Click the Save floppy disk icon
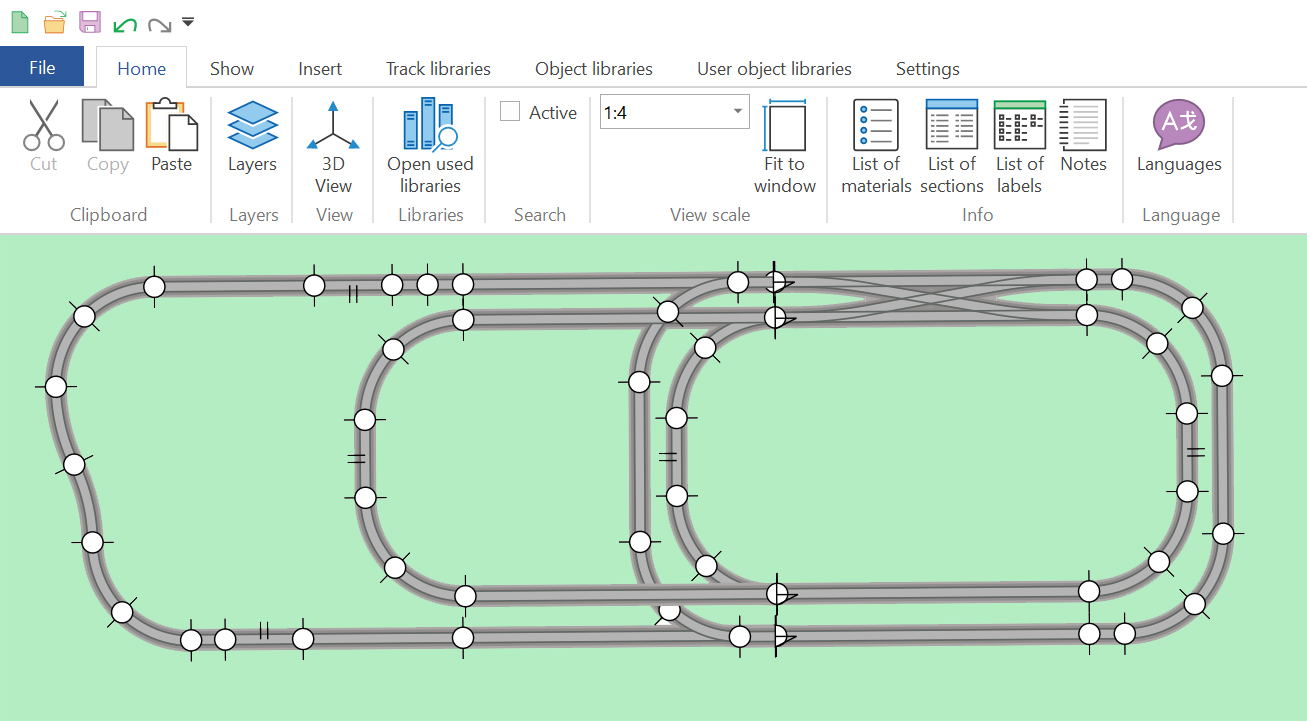Image resolution: width=1307 pixels, height=721 pixels. coord(90,22)
